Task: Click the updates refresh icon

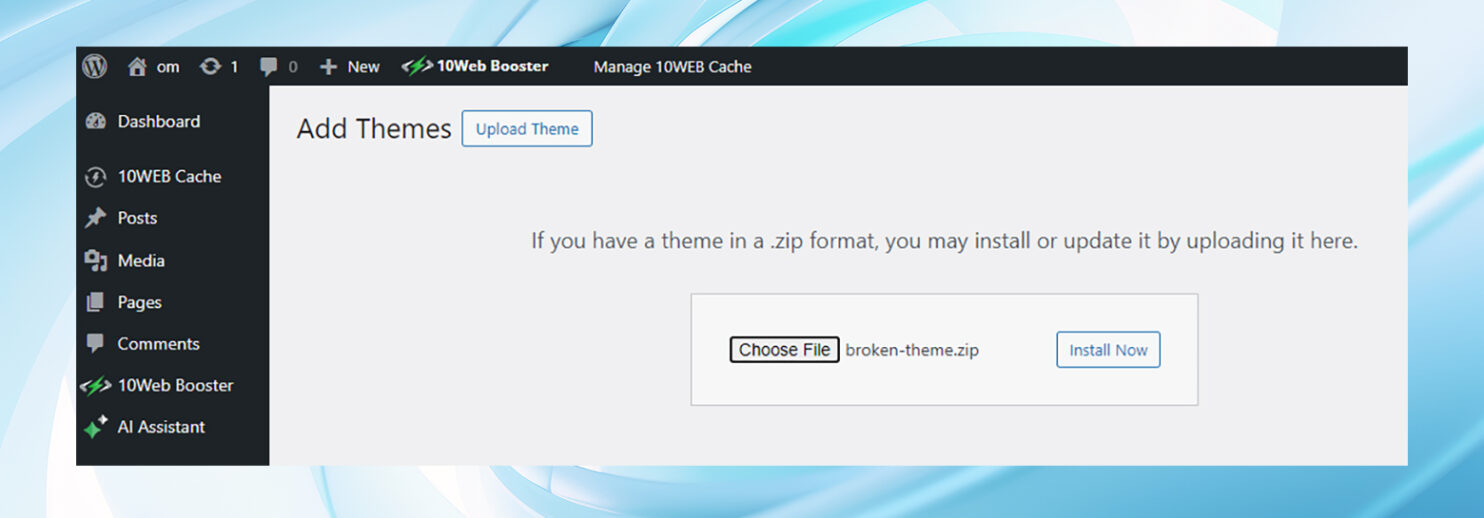Action: point(210,67)
